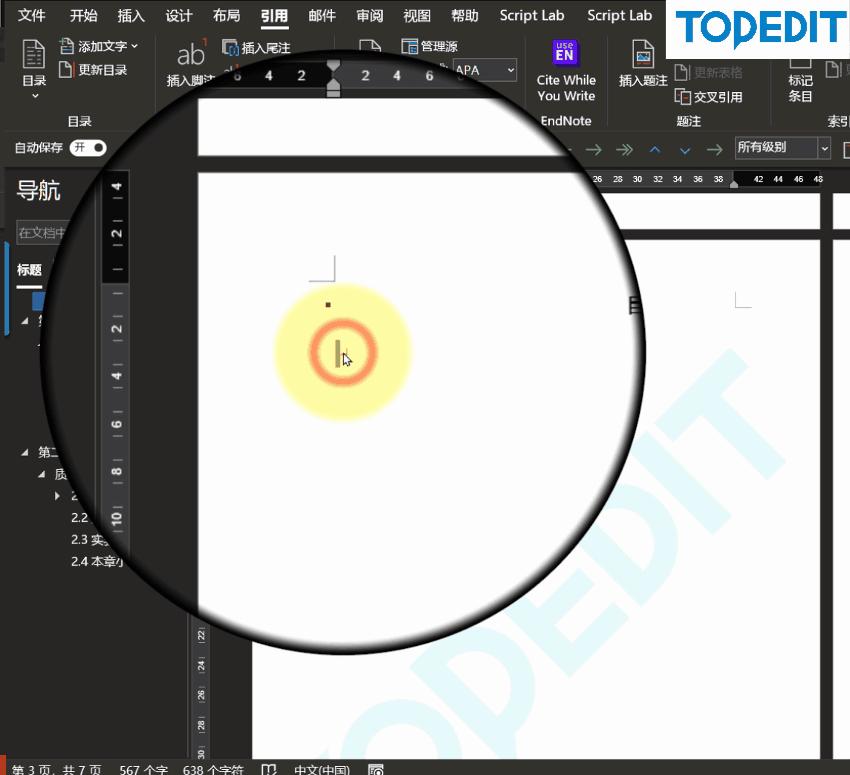The height and width of the screenshot is (775, 850).
Task: Click the 638 个字符 character count
Action: [x=213, y=770]
